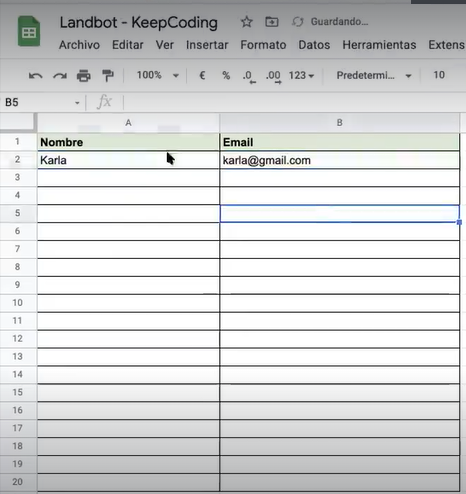Select row 1 header
This screenshot has height=494, width=466.
(x=18, y=142)
